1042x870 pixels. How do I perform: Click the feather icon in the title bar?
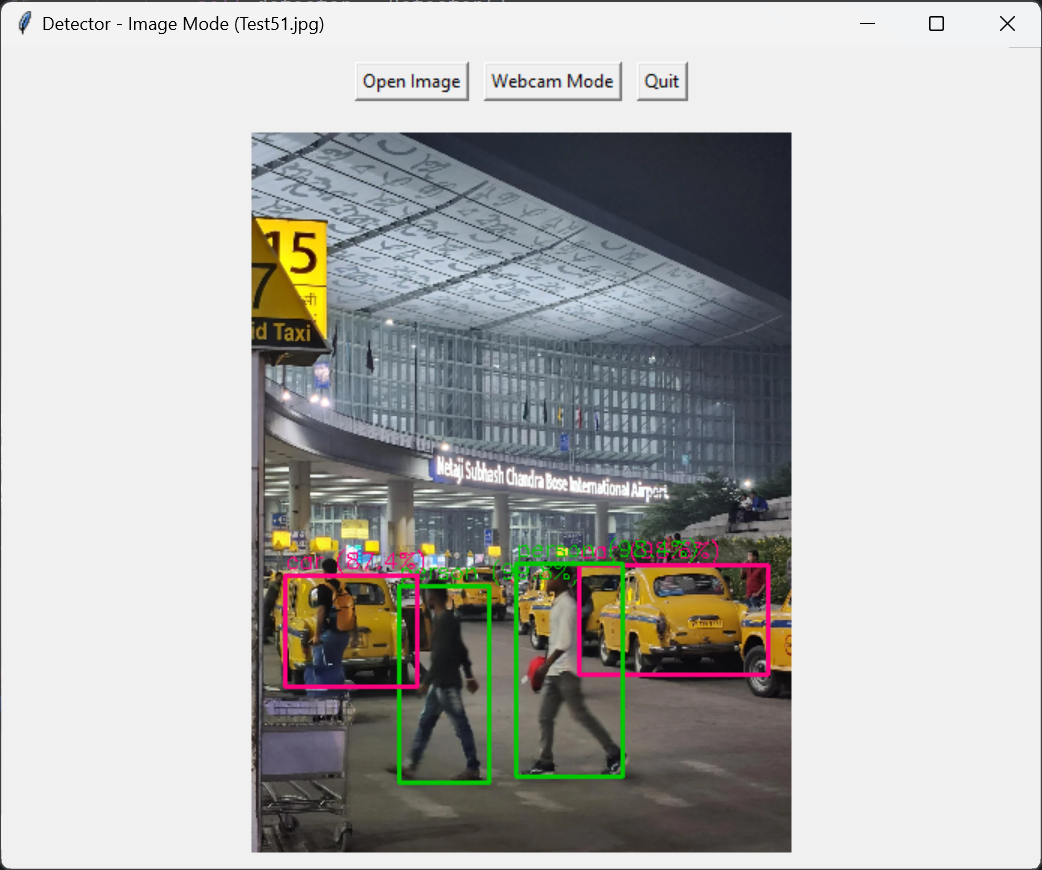pos(25,23)
